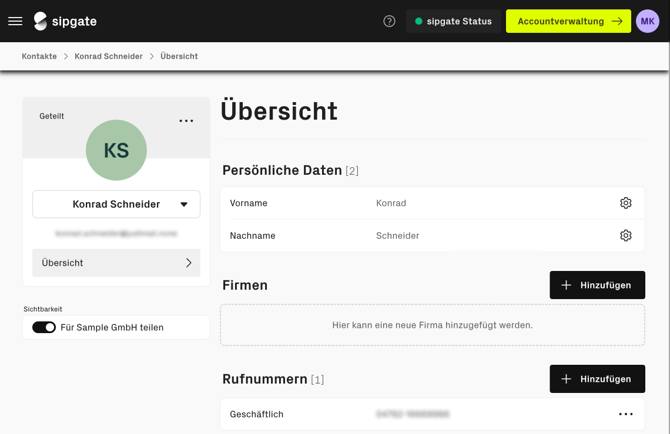Open Accountverwaltung button

click(568, 21)
